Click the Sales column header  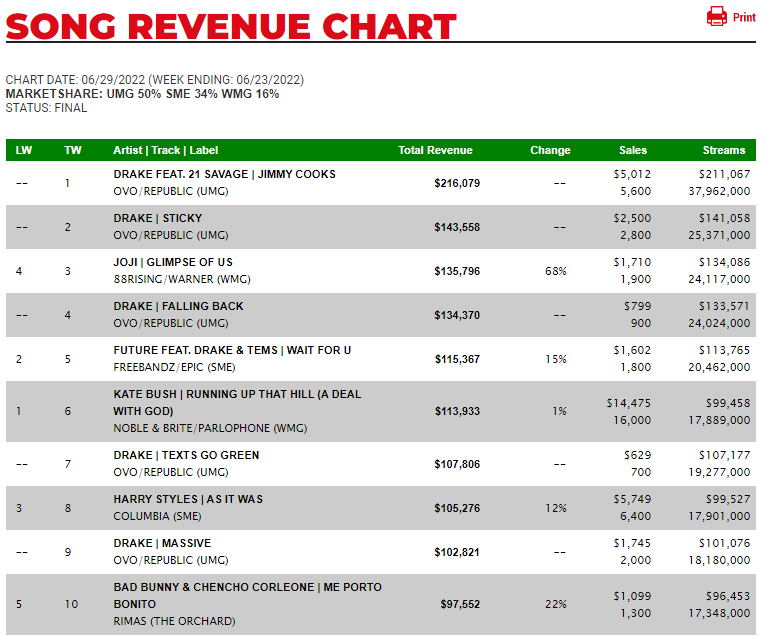point(632,150)
